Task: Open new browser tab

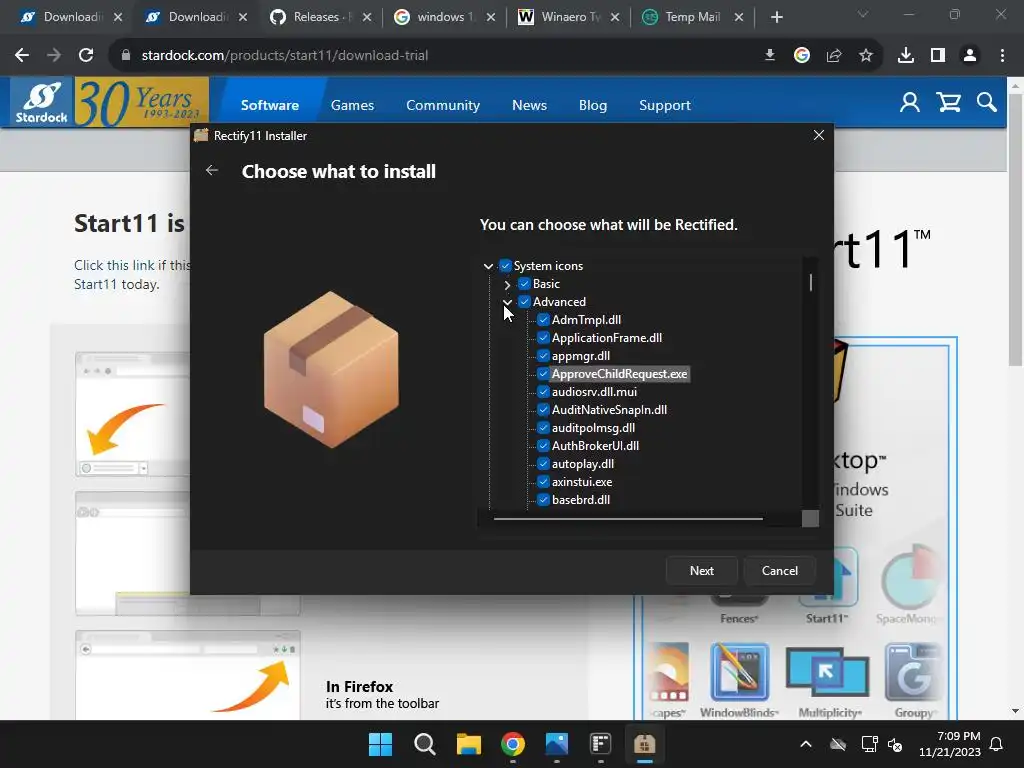Action: [x=776, y=18]
